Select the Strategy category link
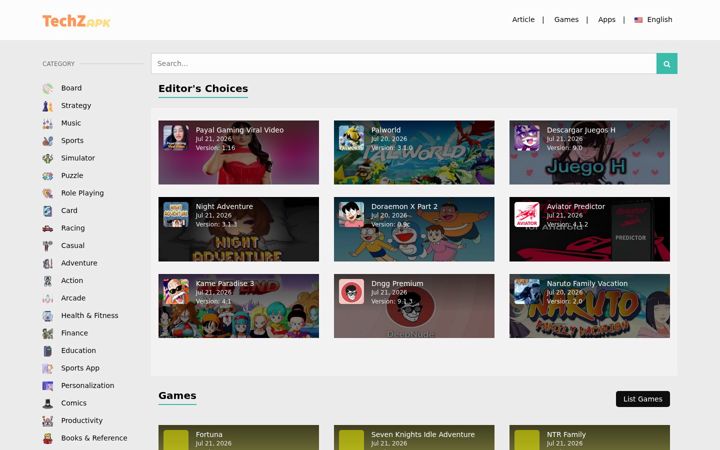Screen dimensions: 720x450 coord(76,106)
